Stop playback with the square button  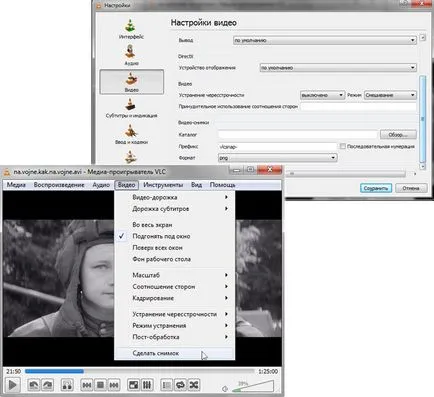coord(100,385)
